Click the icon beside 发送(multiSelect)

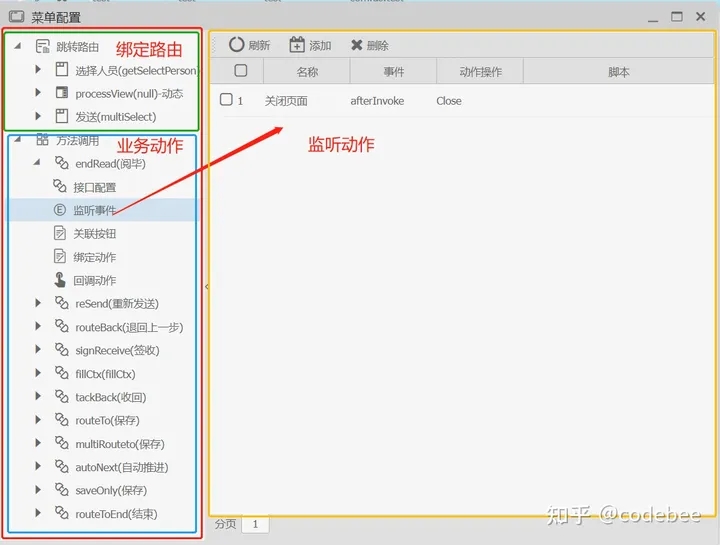[x=62, y=116]
